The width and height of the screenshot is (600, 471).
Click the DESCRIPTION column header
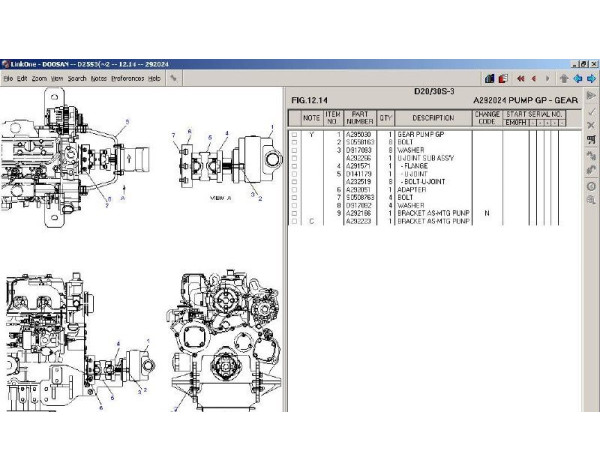tap(433, 118)
